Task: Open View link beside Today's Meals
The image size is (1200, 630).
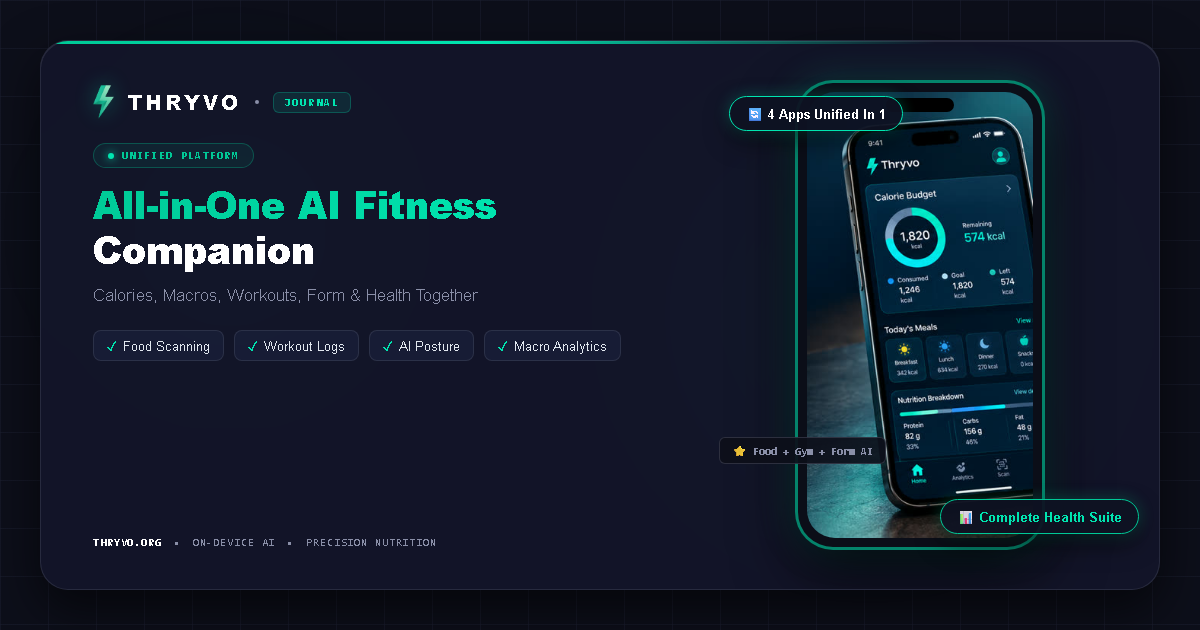Action: tap(1023, 321)
